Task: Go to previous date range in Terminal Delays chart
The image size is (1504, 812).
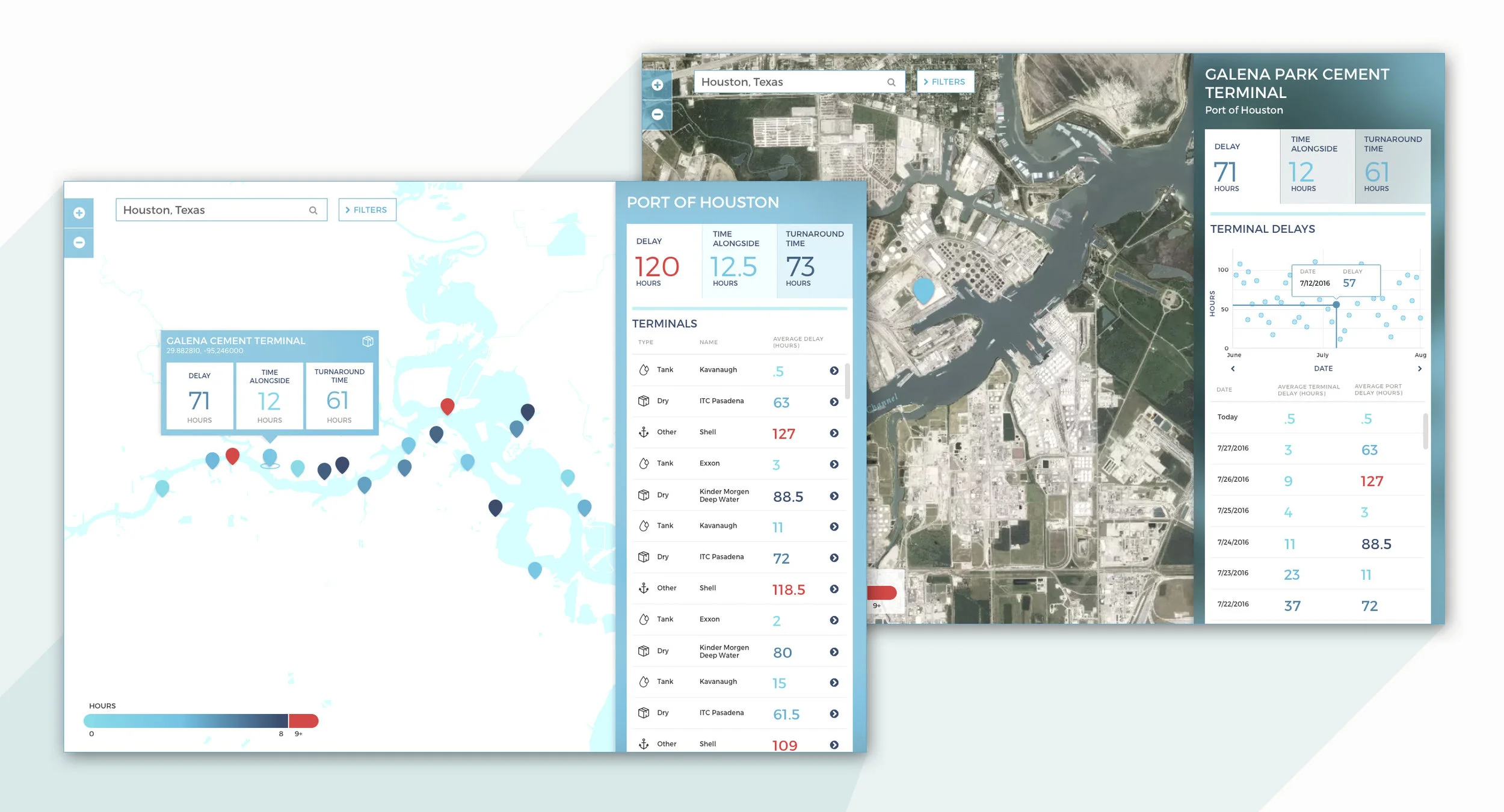Action: click(x=1233, y=369)
